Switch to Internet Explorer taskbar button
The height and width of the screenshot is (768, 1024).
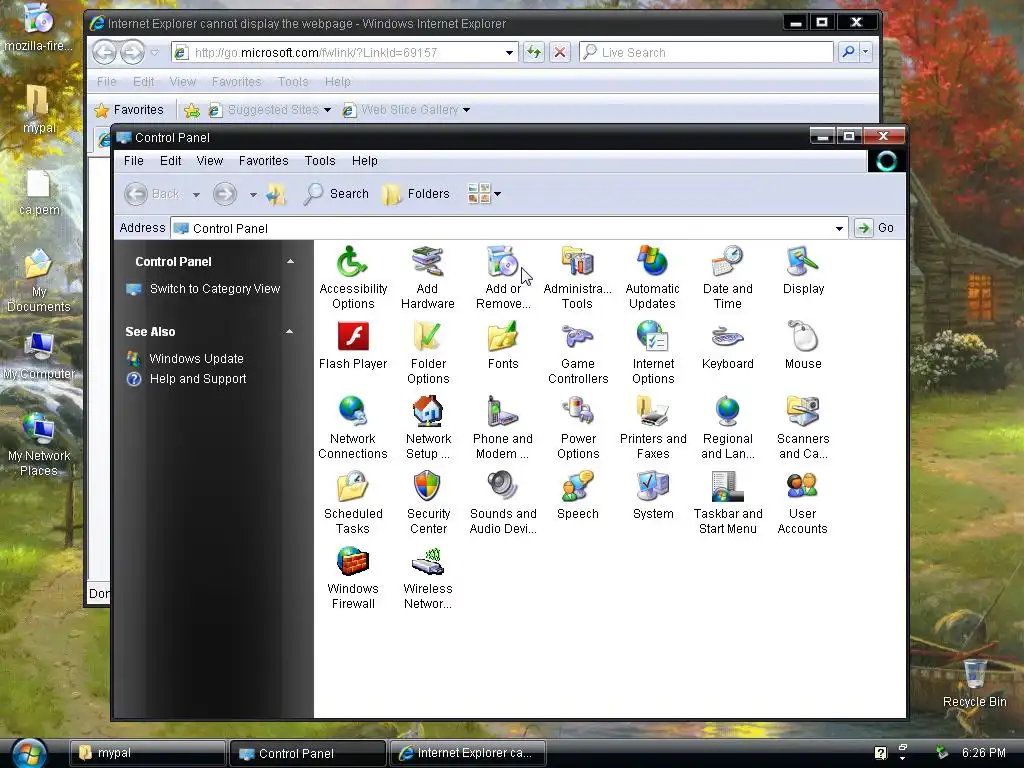point(467,753)
